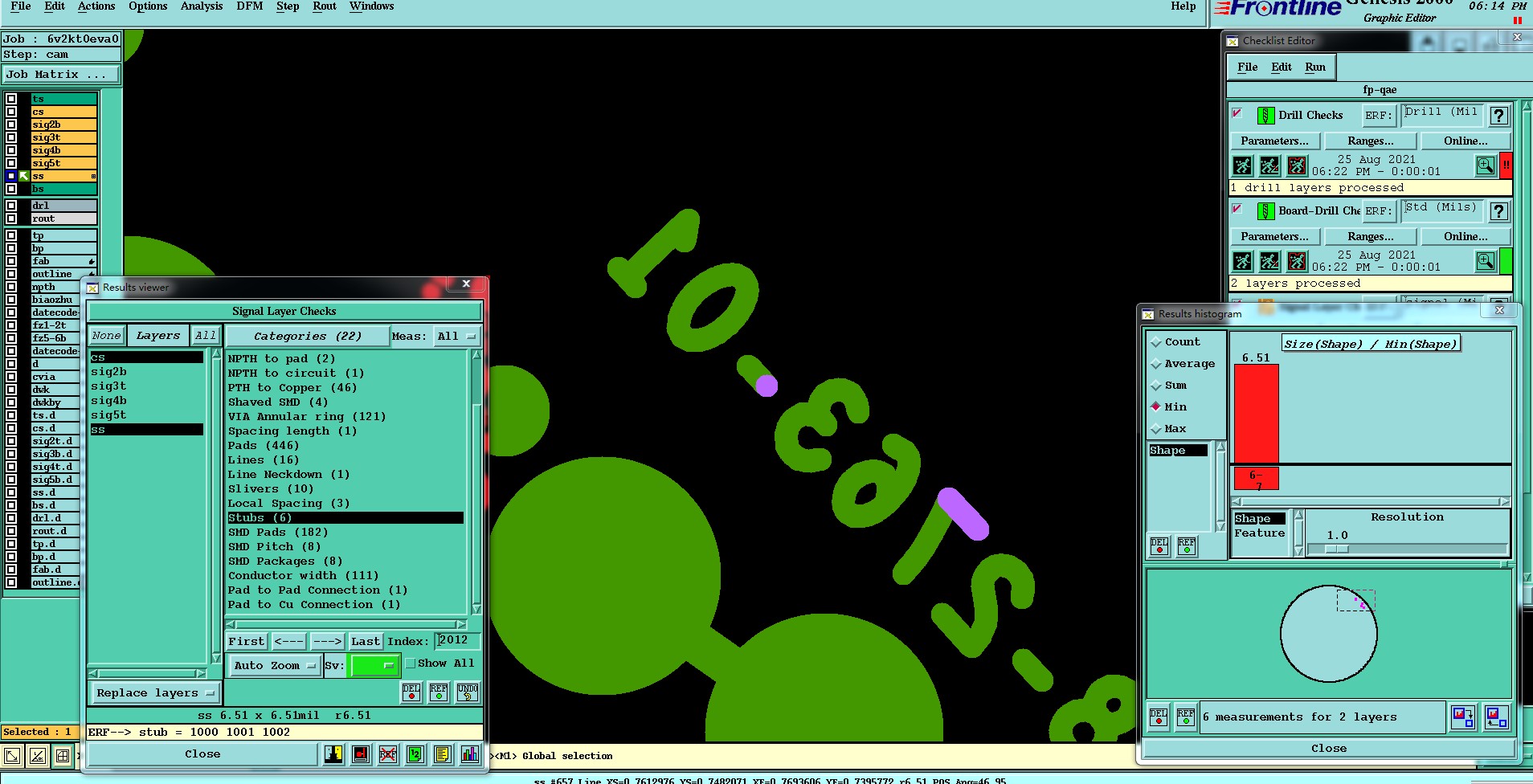Toggle Show All checkbox in Results viewer
This screenshot has height=784, width=1533.
tap(411, 664)
